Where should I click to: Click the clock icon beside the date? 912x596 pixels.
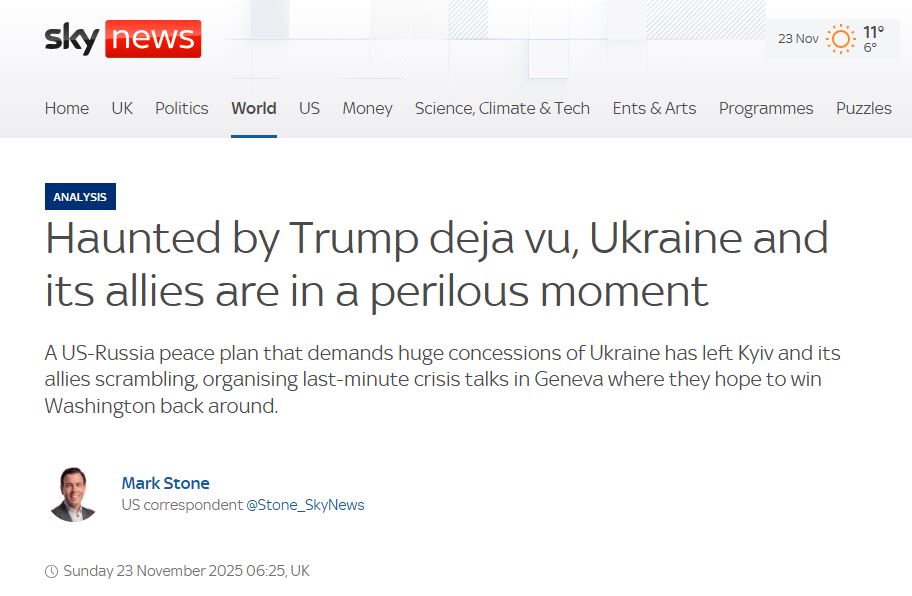click(x=52, y=571)
